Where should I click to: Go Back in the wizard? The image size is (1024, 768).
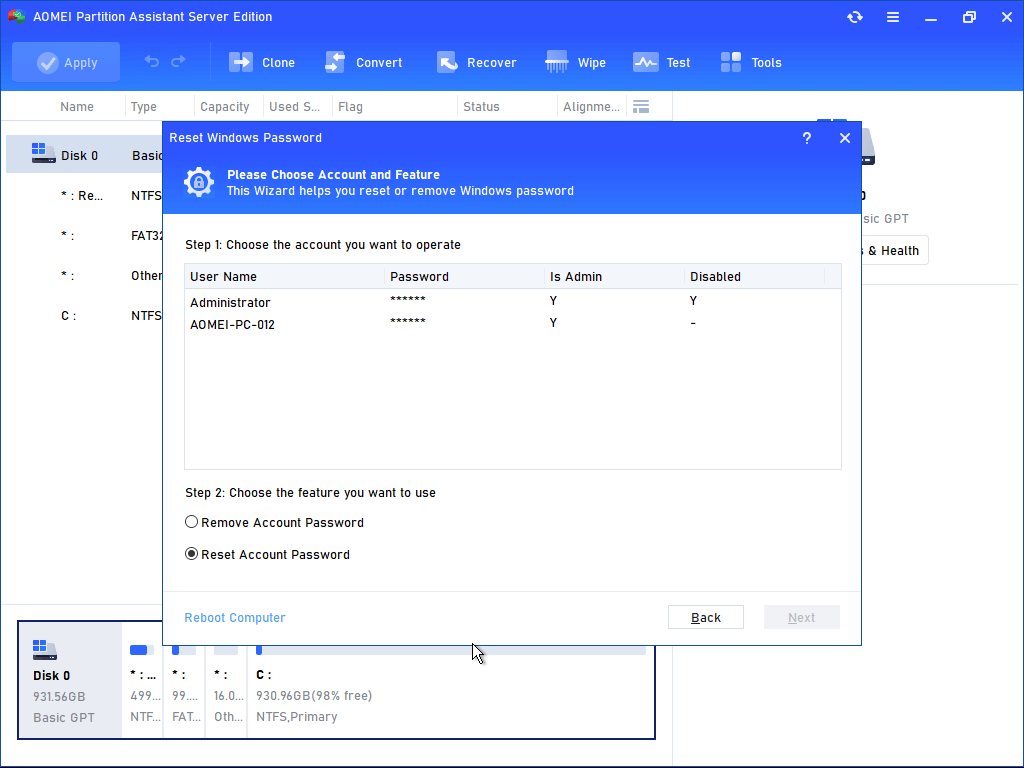pyautogui.click(x=705, y=617)
